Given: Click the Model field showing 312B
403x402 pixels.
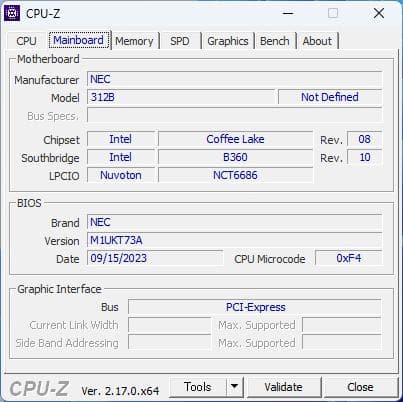Looking at the screenshot, I should point(181,97).
